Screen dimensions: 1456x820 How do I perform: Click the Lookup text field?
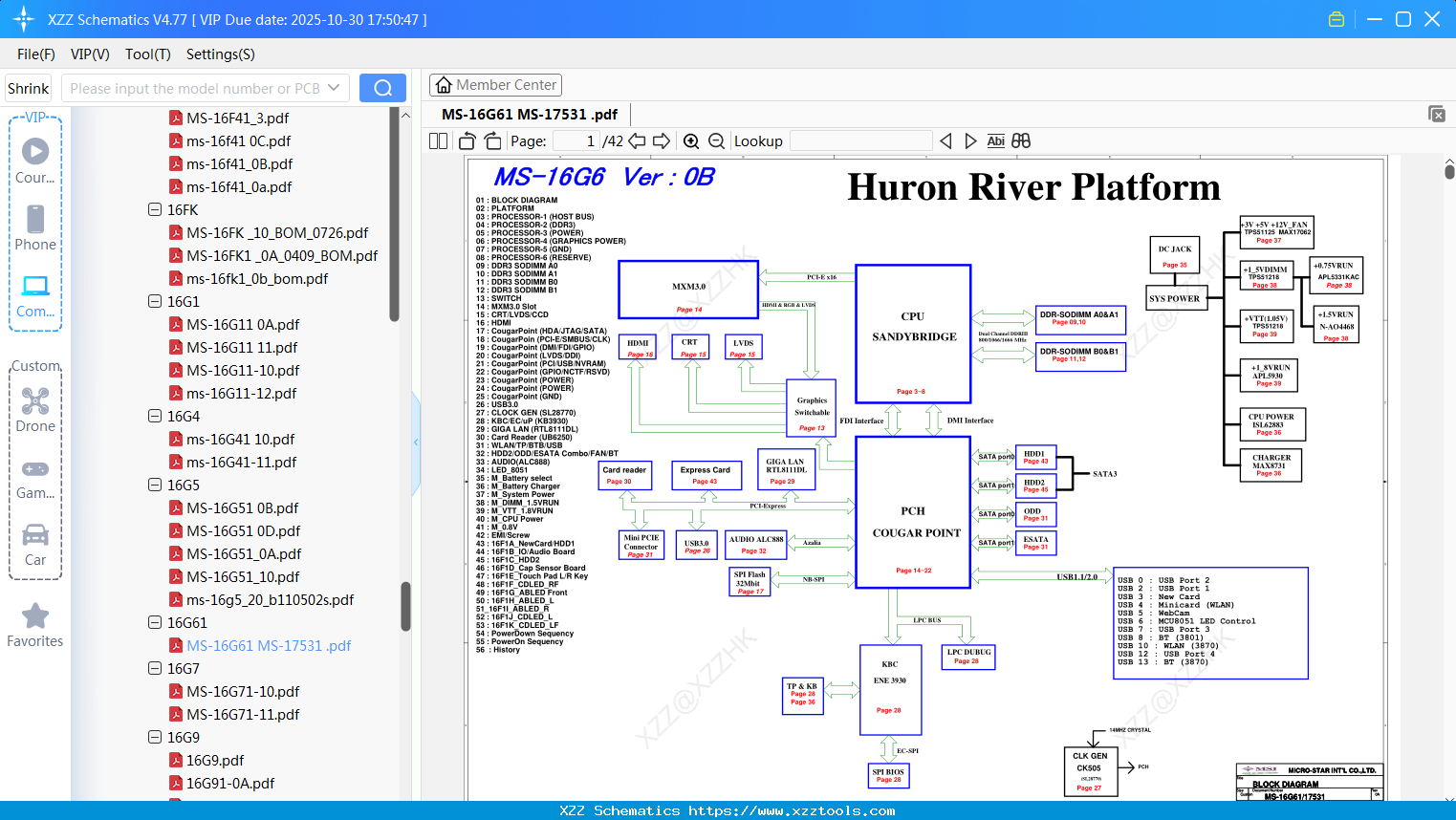860,140
